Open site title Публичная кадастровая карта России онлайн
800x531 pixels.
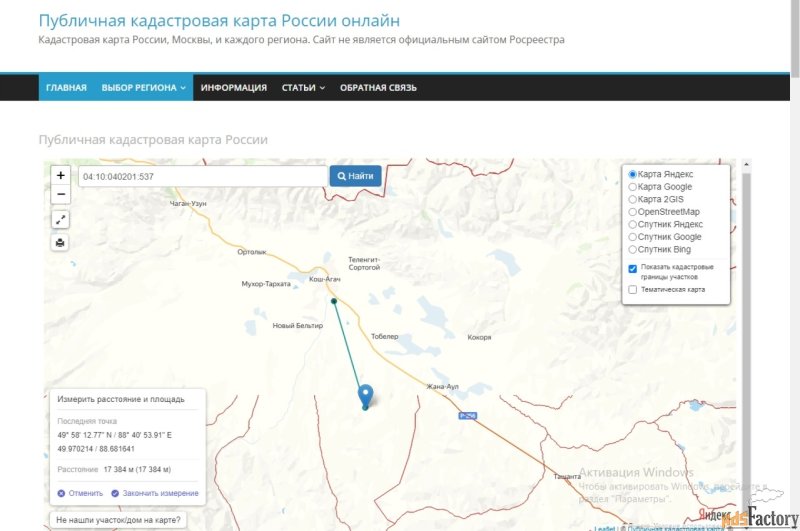pyautogui.click(x=219, y=20)
